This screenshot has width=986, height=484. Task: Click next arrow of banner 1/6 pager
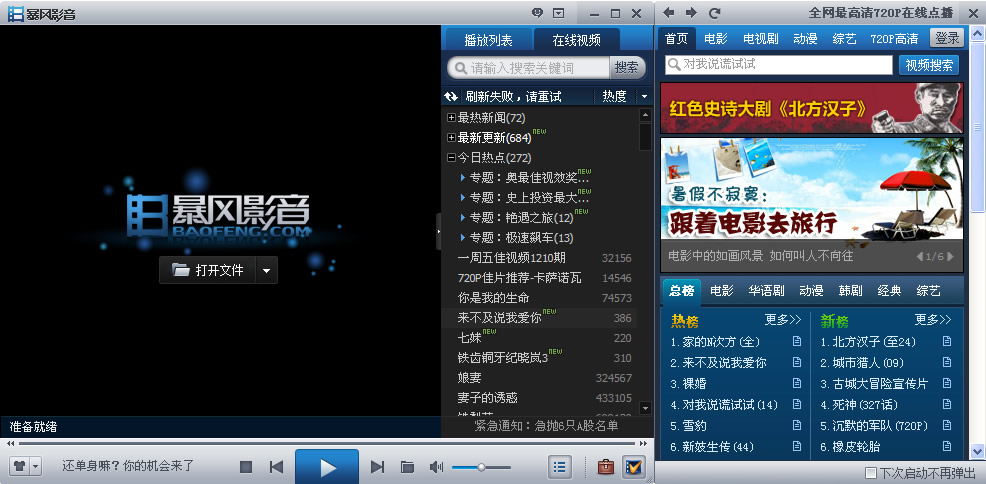click(x=950, y=256)
